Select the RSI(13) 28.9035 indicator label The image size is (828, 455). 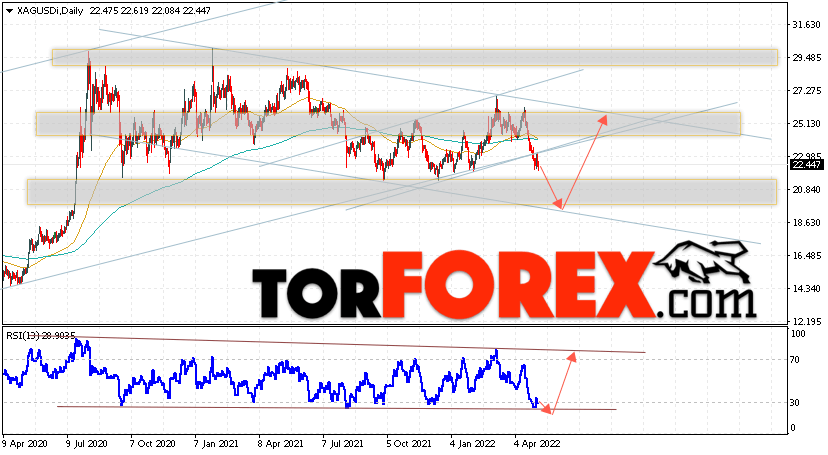click(x=41, y=335)
